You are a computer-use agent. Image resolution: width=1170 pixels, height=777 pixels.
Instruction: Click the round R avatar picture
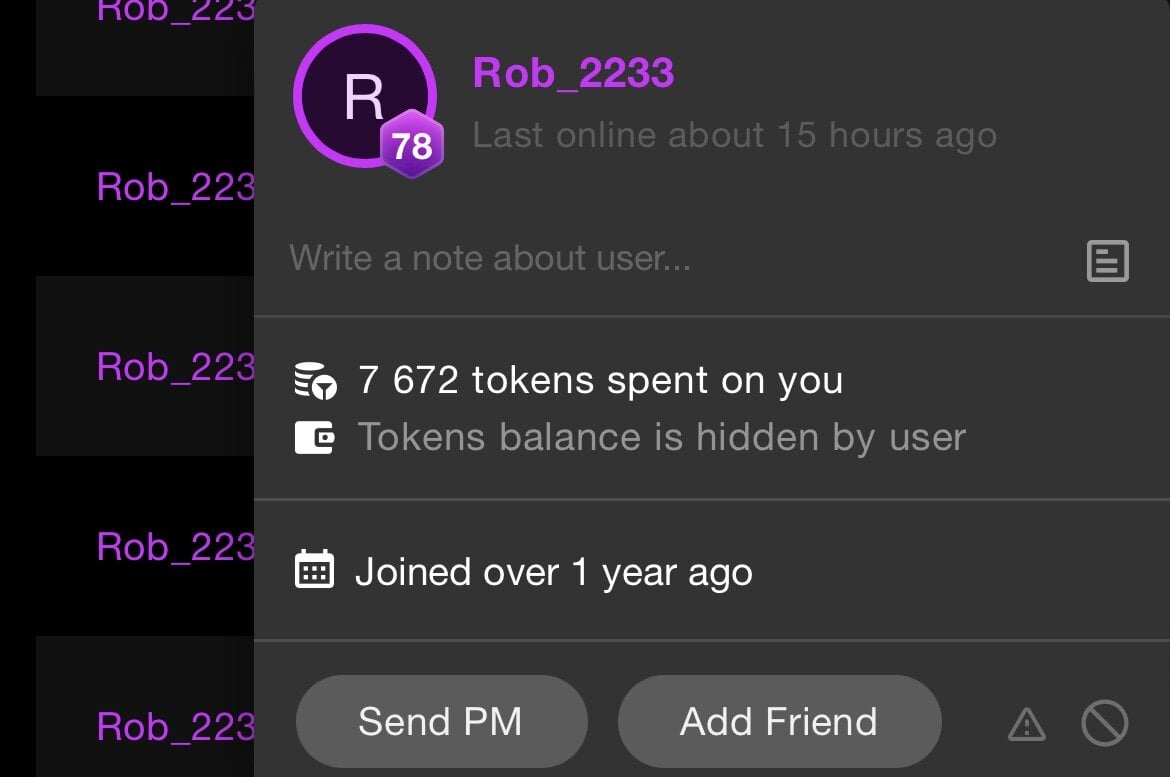click(361, 95)
